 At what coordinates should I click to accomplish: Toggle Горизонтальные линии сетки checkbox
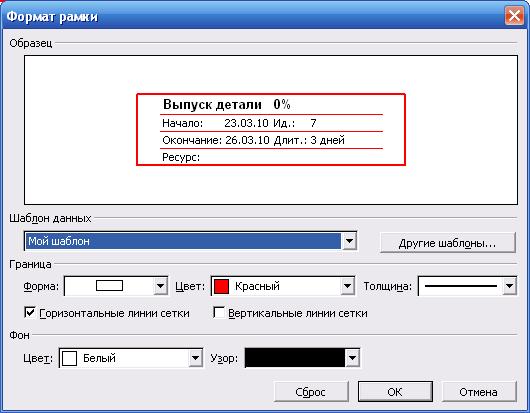[x=30, y=312]
